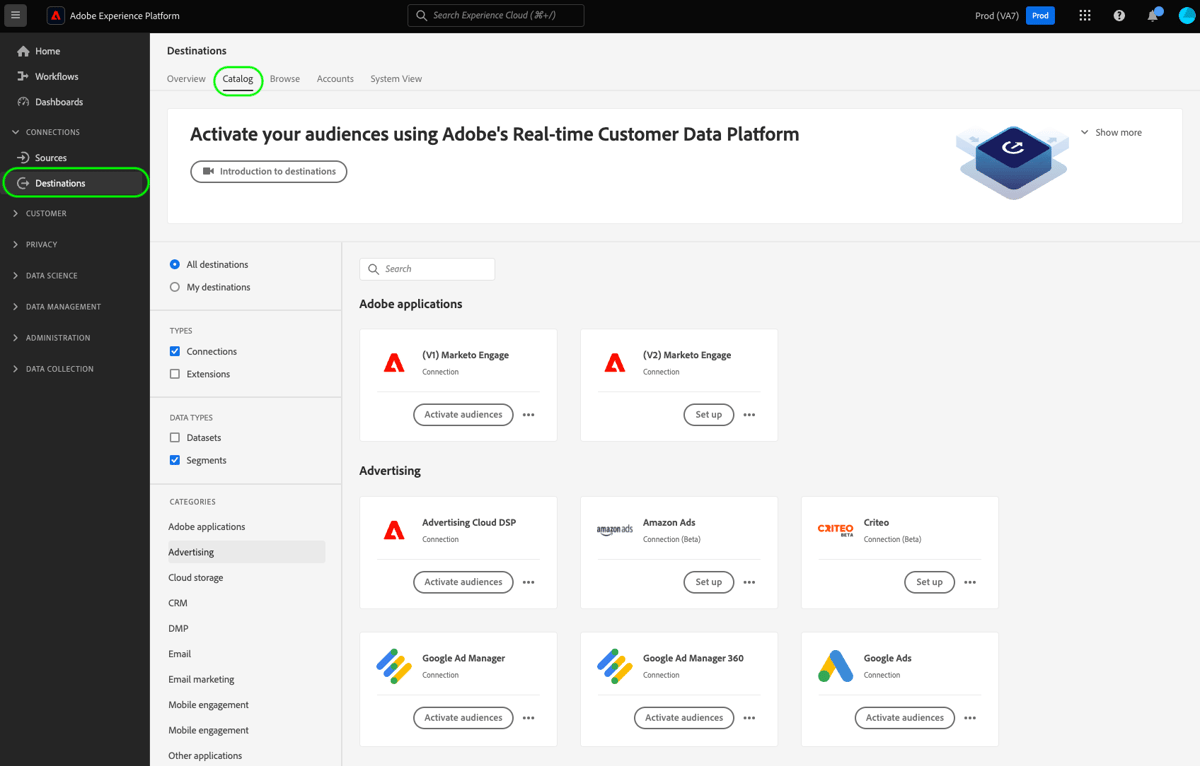Select the My destinations radio button
1200x766 pixels.
click(174, 287)
